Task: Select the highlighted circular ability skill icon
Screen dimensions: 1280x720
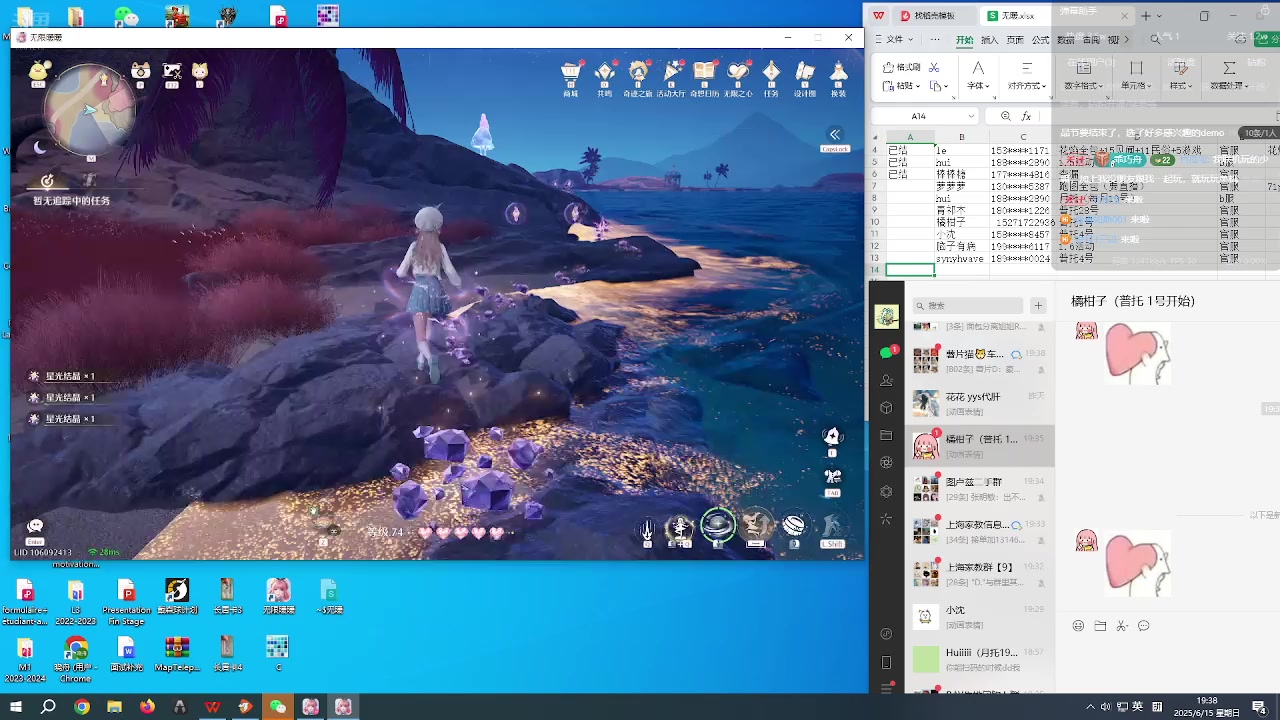Action: click(718, 525)
